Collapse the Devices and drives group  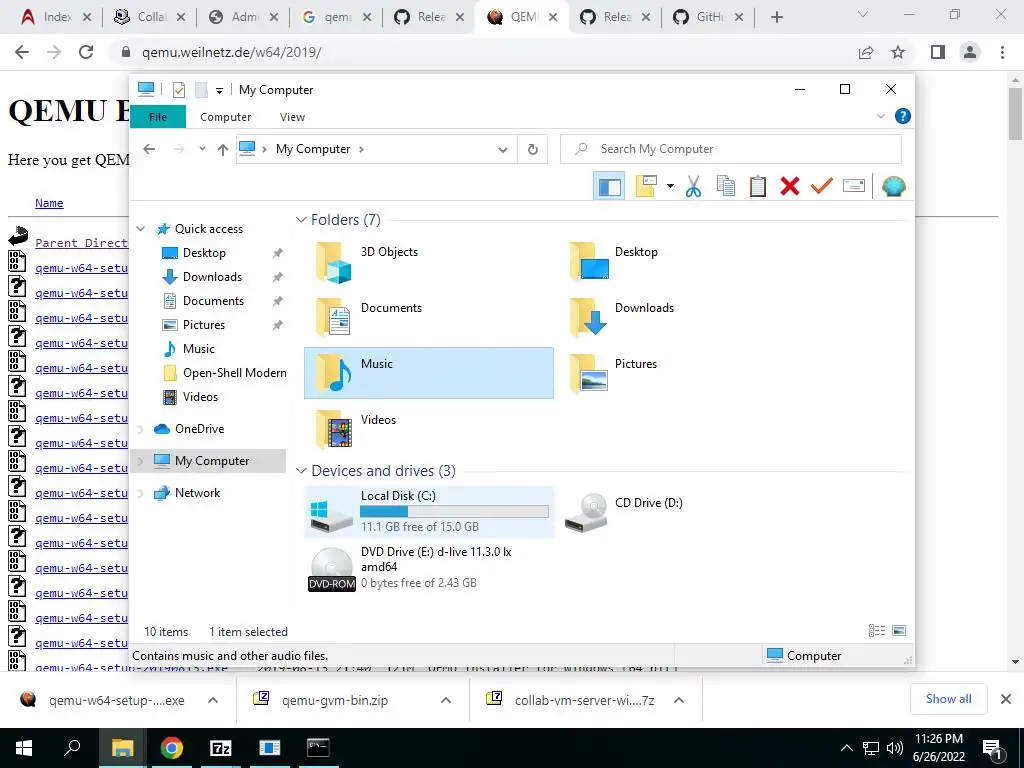pyautogui.click(x=301, y=471)
